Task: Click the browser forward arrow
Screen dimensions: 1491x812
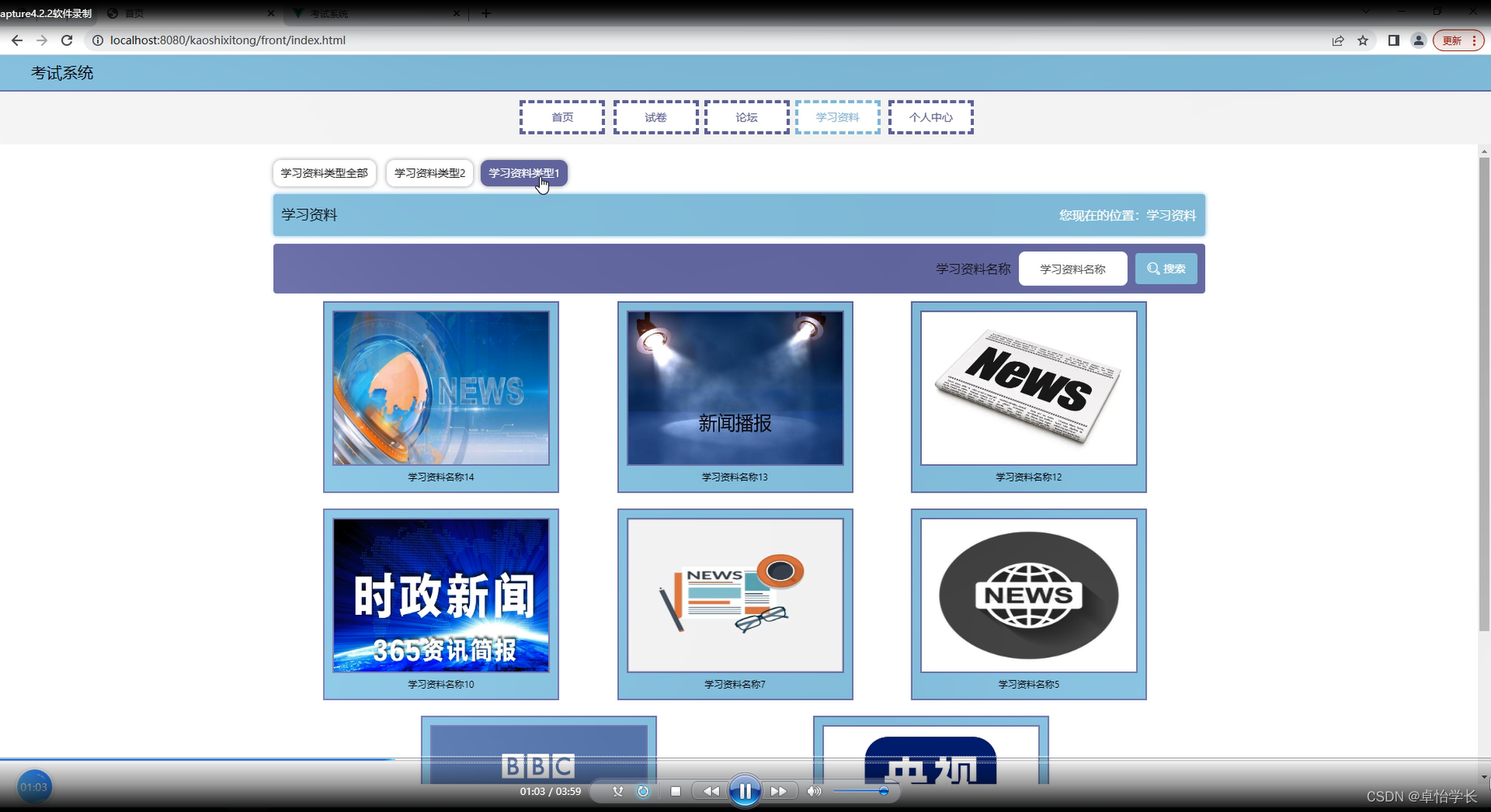Action: [42, 41]
